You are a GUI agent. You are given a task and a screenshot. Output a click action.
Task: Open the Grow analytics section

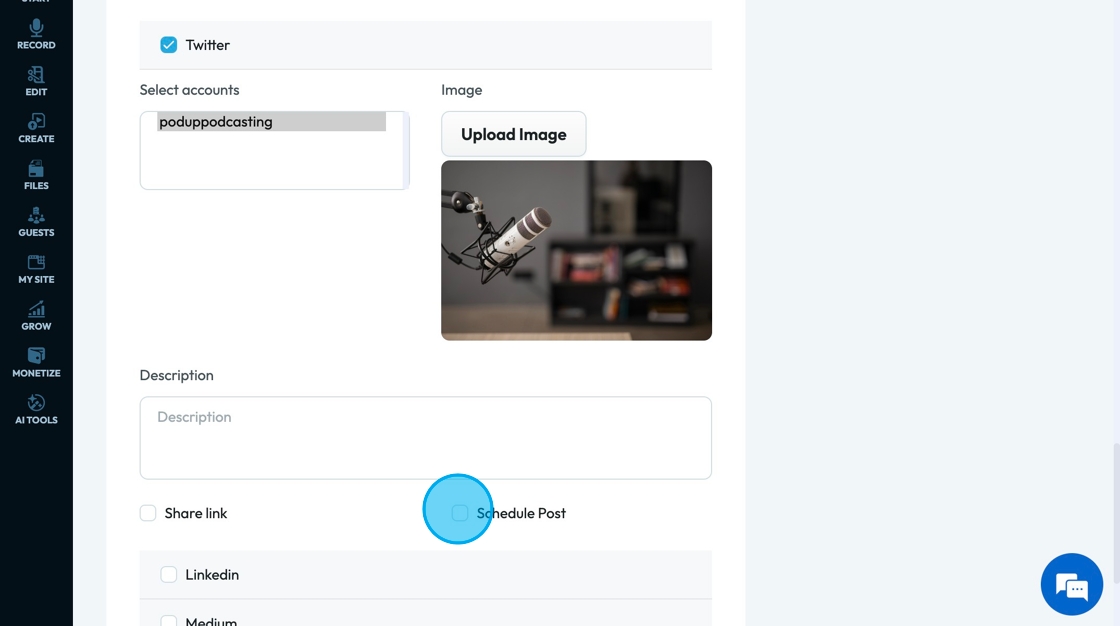pos(36,316)
